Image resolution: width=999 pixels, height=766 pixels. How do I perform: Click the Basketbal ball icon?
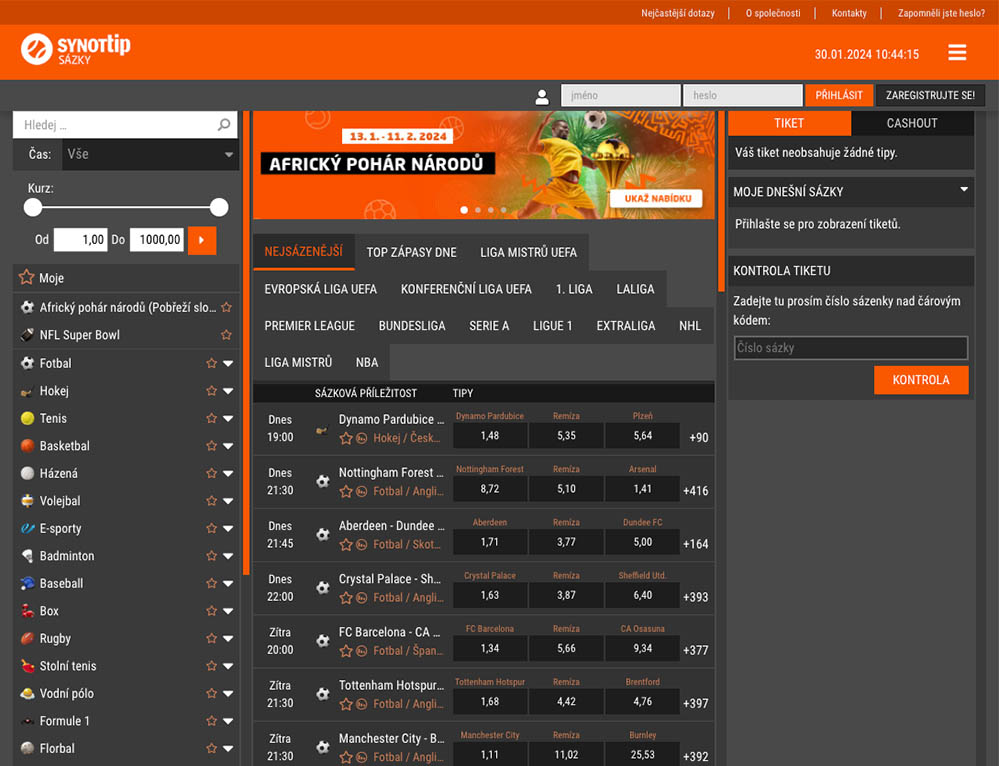click(27, 445)
